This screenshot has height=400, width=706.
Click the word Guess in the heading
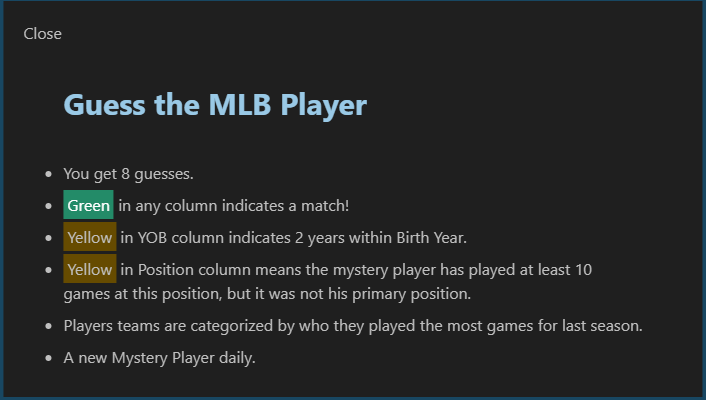(x=104, y=105)
